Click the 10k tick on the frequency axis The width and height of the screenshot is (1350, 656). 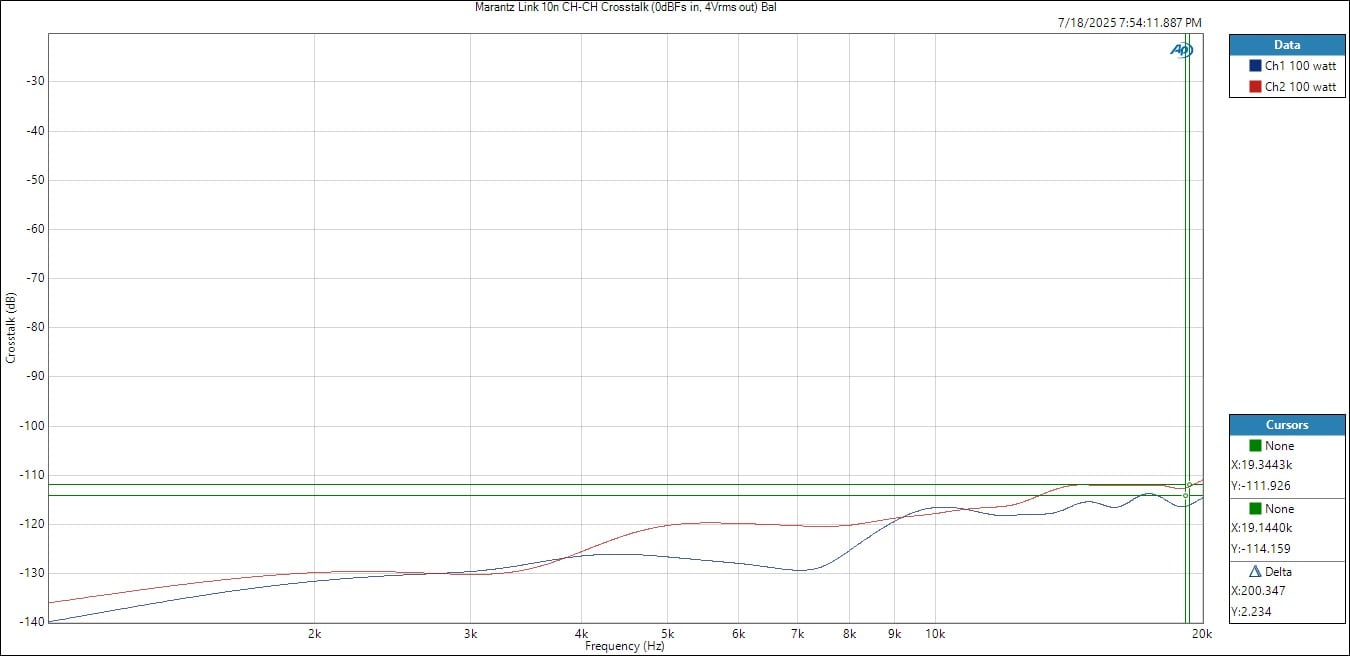[935, 634]
